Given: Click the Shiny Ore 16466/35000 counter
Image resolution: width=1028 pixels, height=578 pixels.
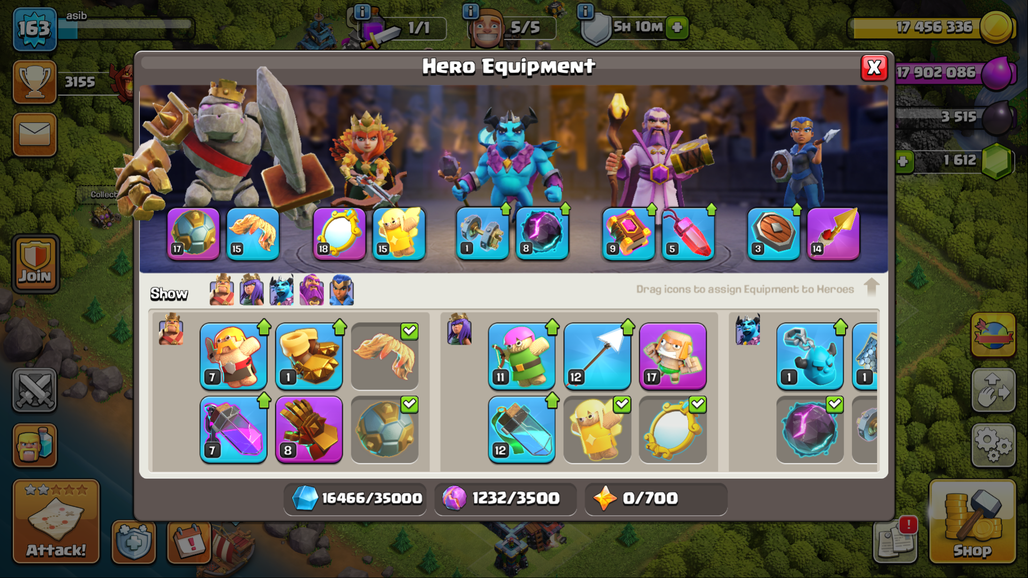Looking at the screenshot, I should point(357,499).
